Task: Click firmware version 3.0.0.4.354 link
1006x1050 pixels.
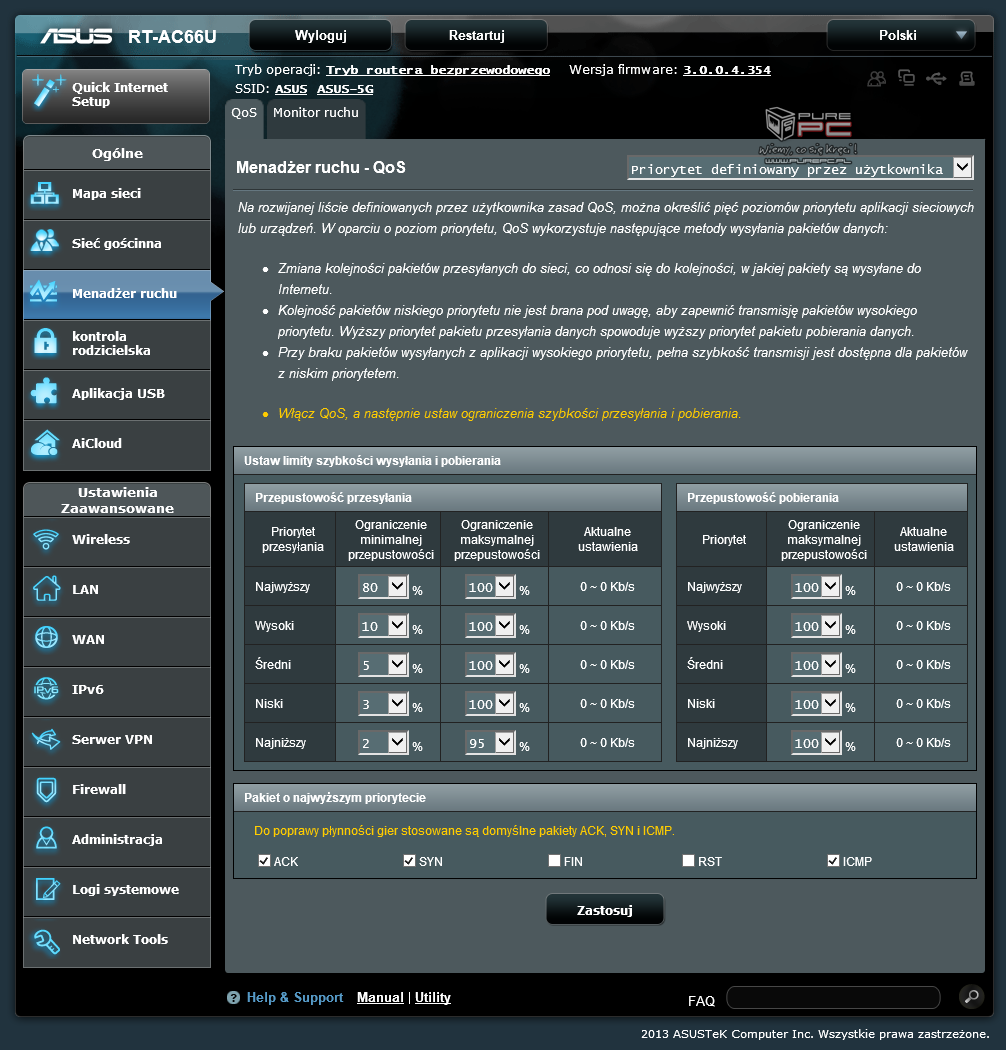Action: 727,70
